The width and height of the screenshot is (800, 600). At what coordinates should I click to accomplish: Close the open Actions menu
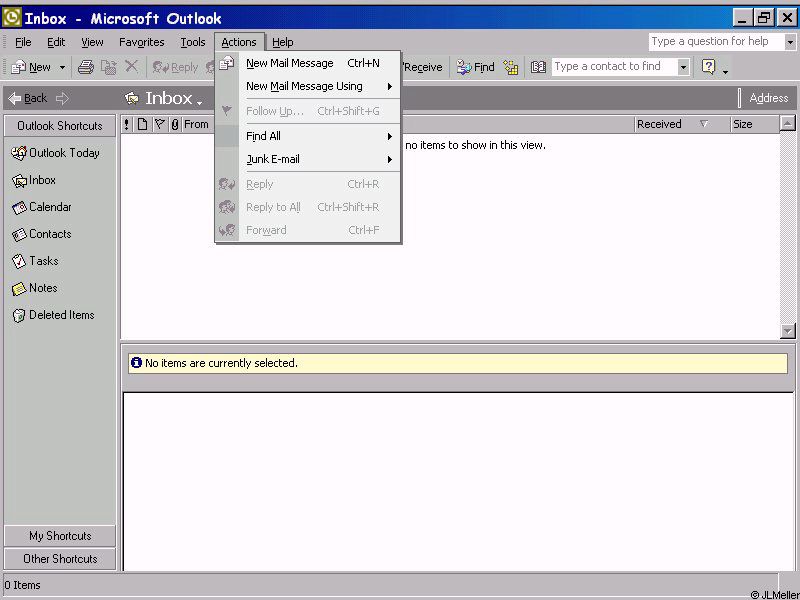[x=239, y=42]
